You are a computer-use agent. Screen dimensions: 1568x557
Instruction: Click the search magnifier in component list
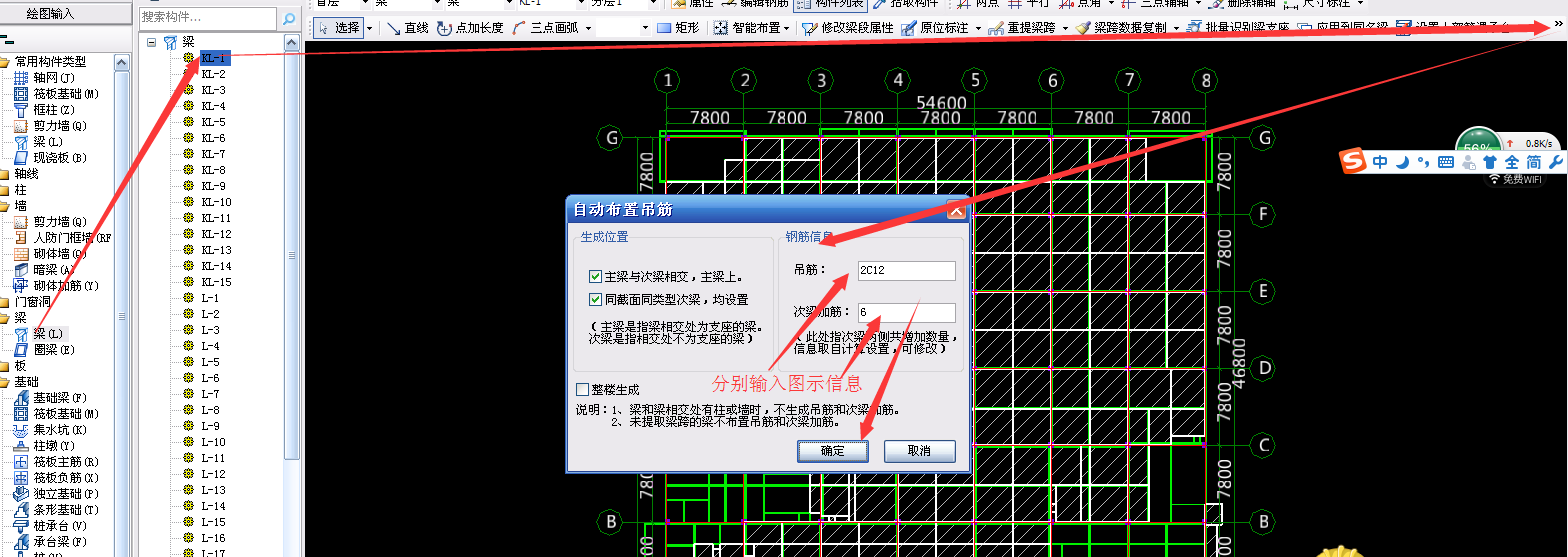coord(289,18)
